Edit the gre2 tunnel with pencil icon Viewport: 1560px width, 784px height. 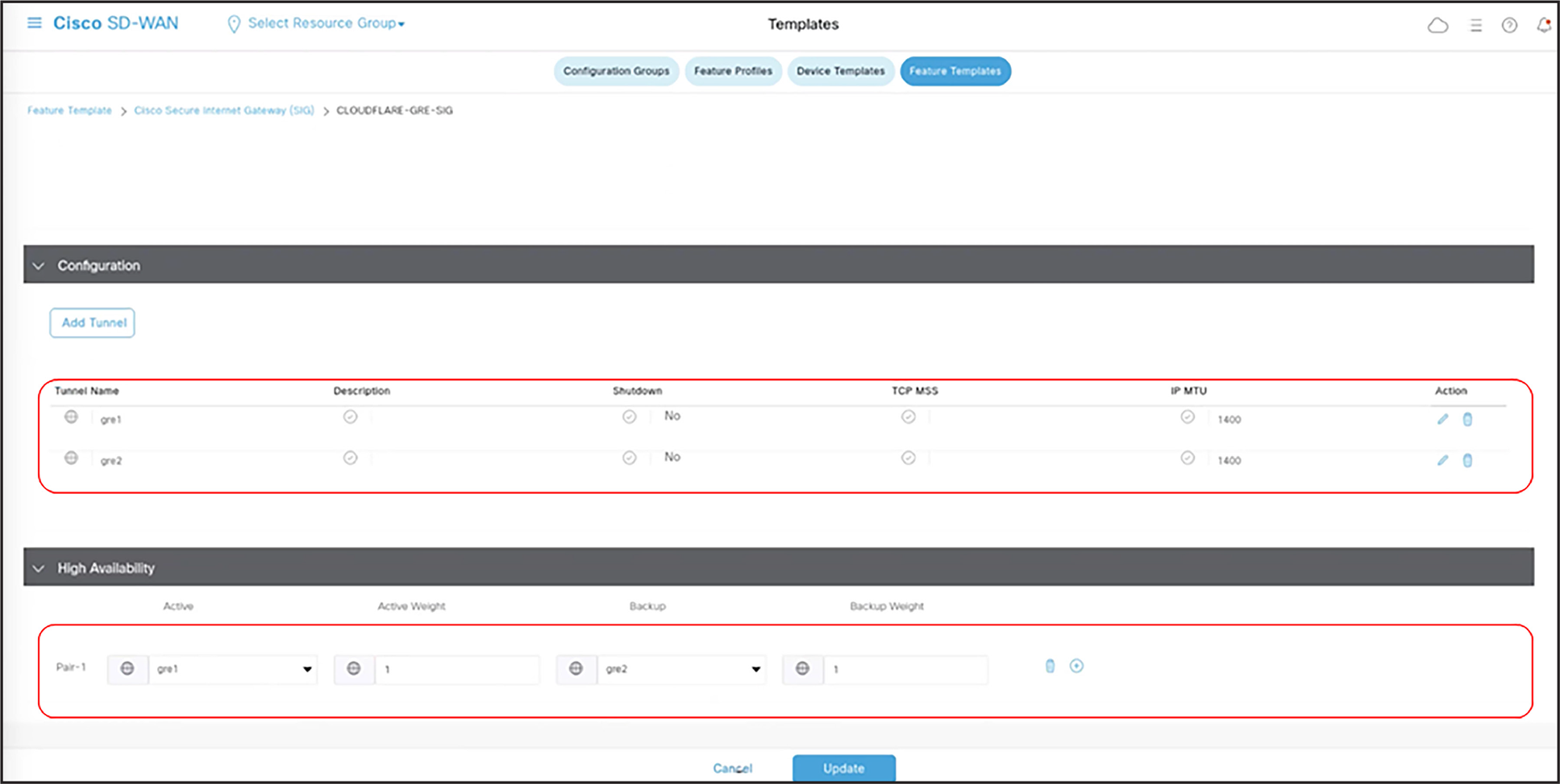[1442, 460]
